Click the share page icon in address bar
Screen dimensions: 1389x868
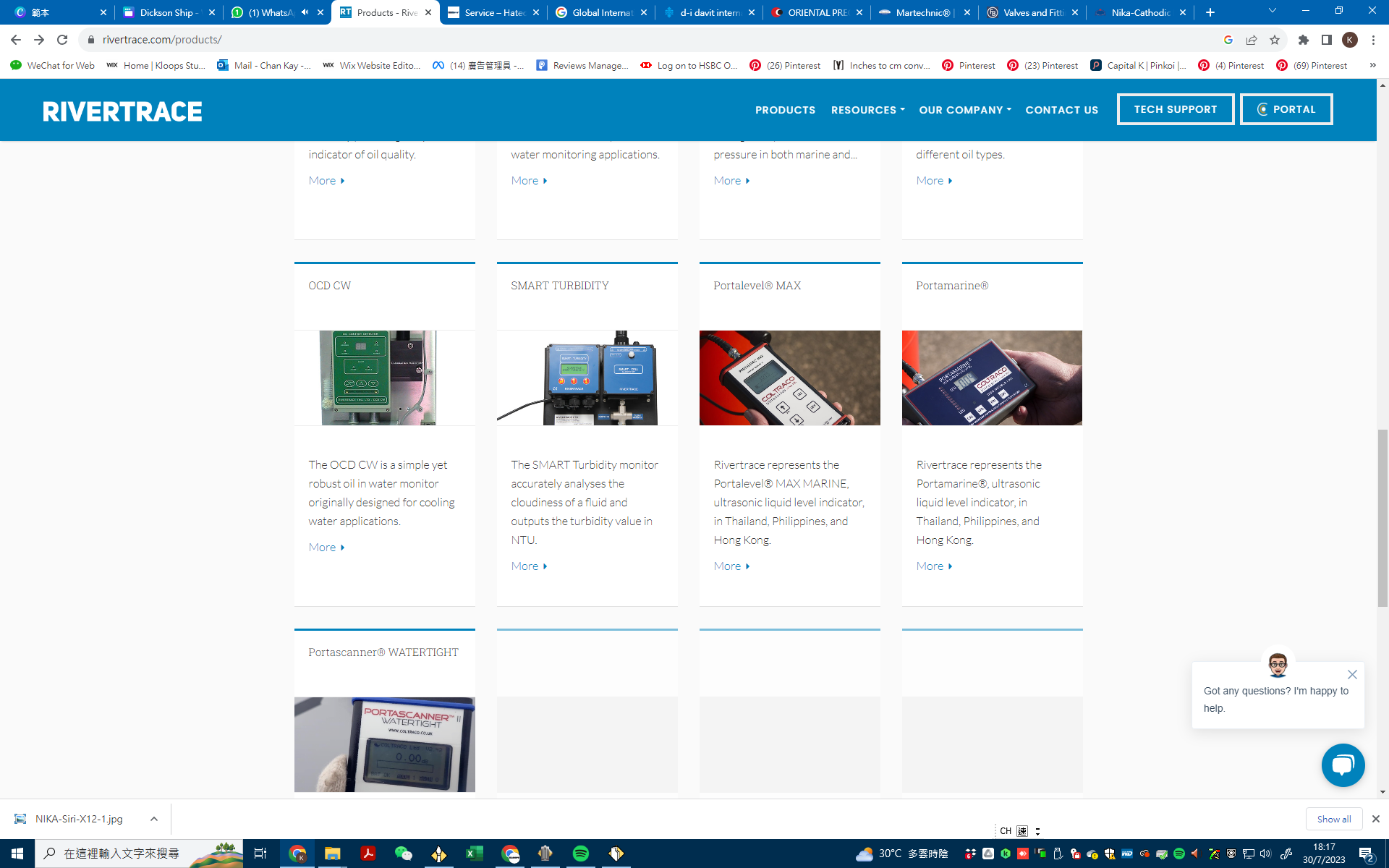click(1252, 40)
